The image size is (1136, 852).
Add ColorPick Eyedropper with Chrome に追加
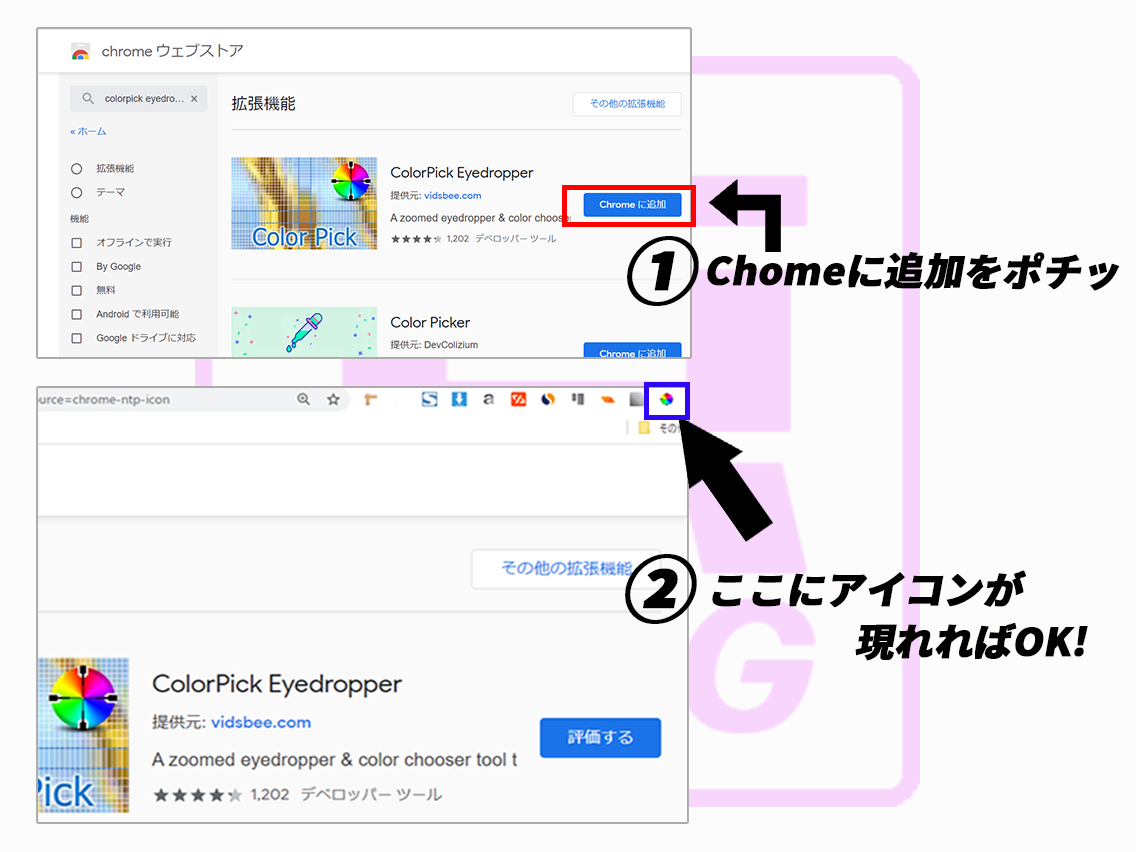[x=632, y=204]
